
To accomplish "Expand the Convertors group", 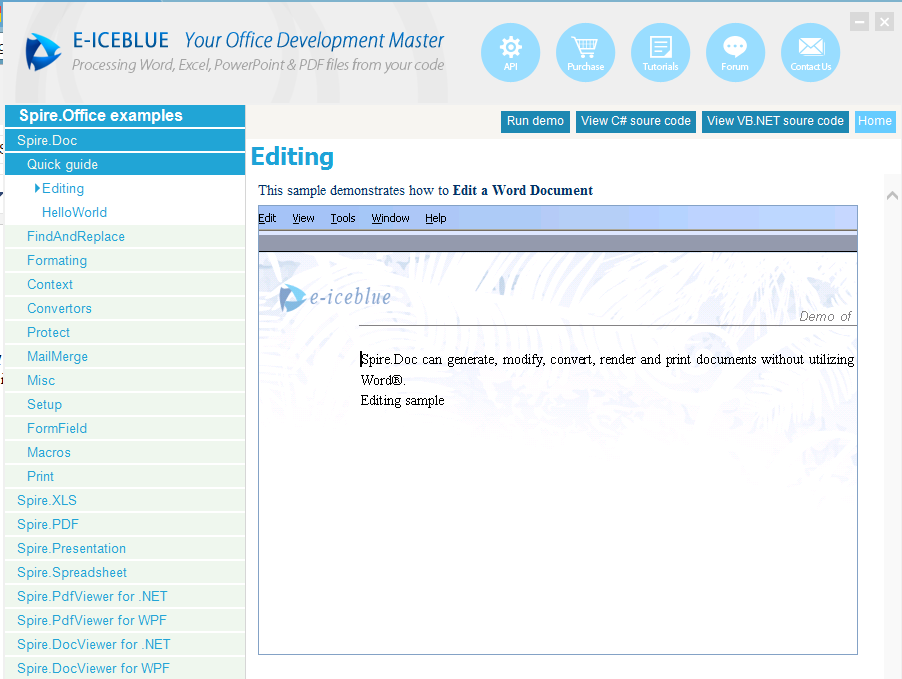I will pos(125,308).
